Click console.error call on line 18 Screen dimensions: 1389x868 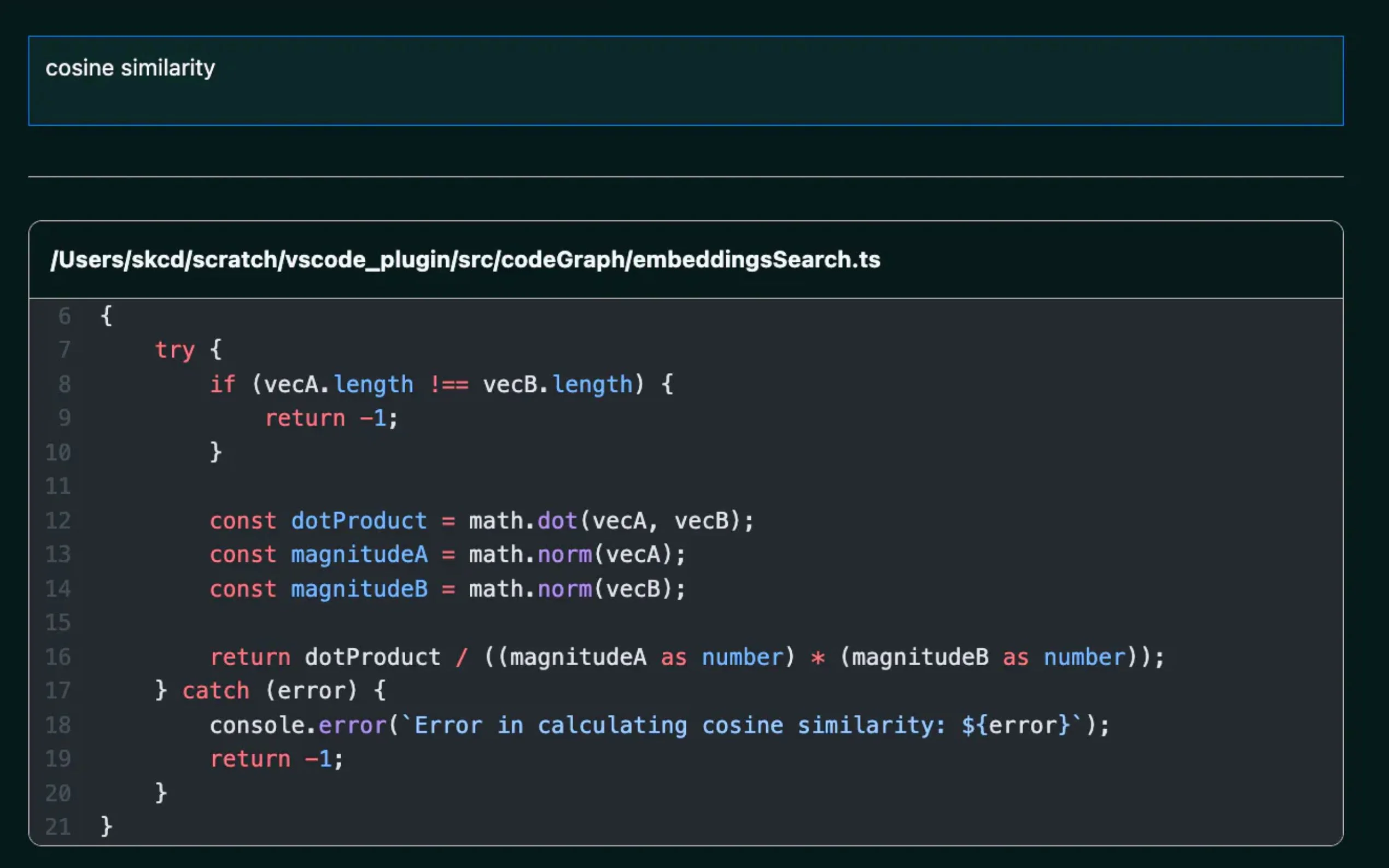tap(297, 725)
